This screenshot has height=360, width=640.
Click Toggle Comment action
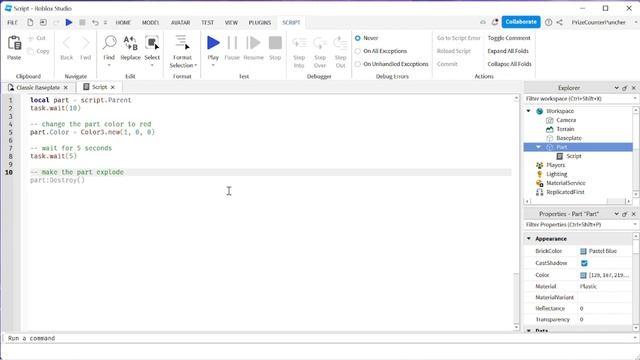click(x=509, y=38)
